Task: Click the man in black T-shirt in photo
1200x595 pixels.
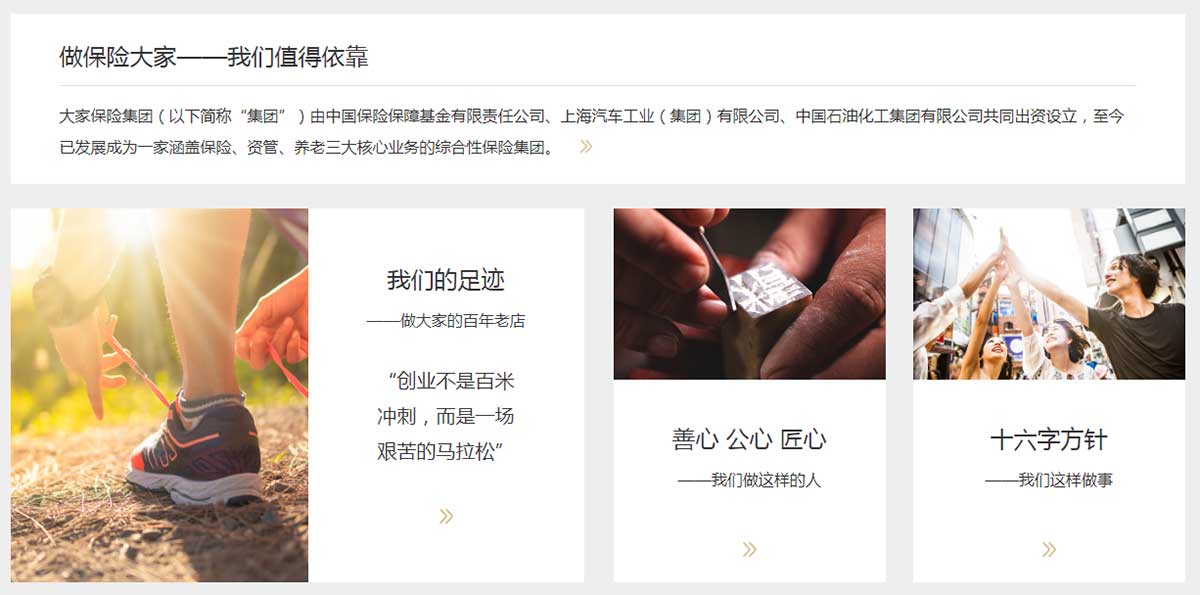Action: pyautogui.click(x=1135, y=318)
